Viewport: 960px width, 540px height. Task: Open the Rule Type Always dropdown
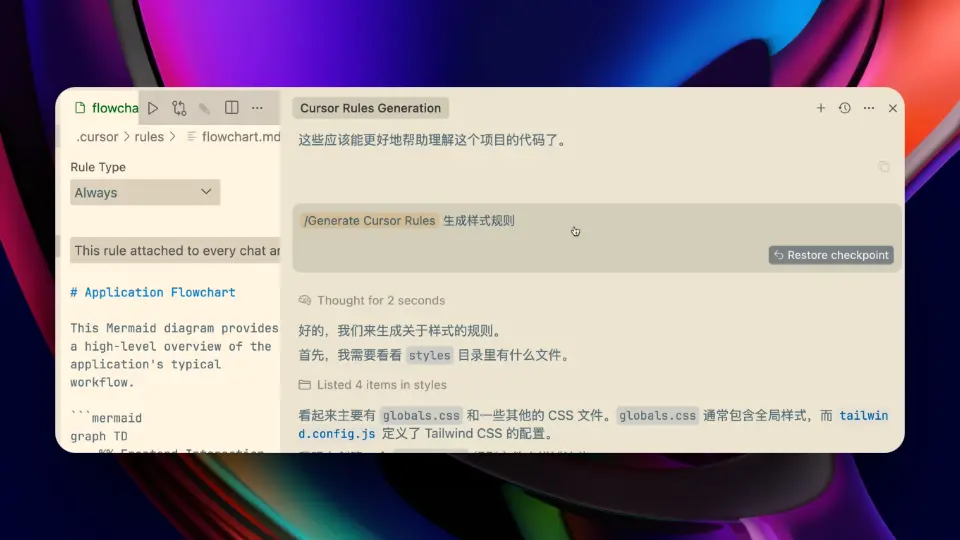[145, 192]
